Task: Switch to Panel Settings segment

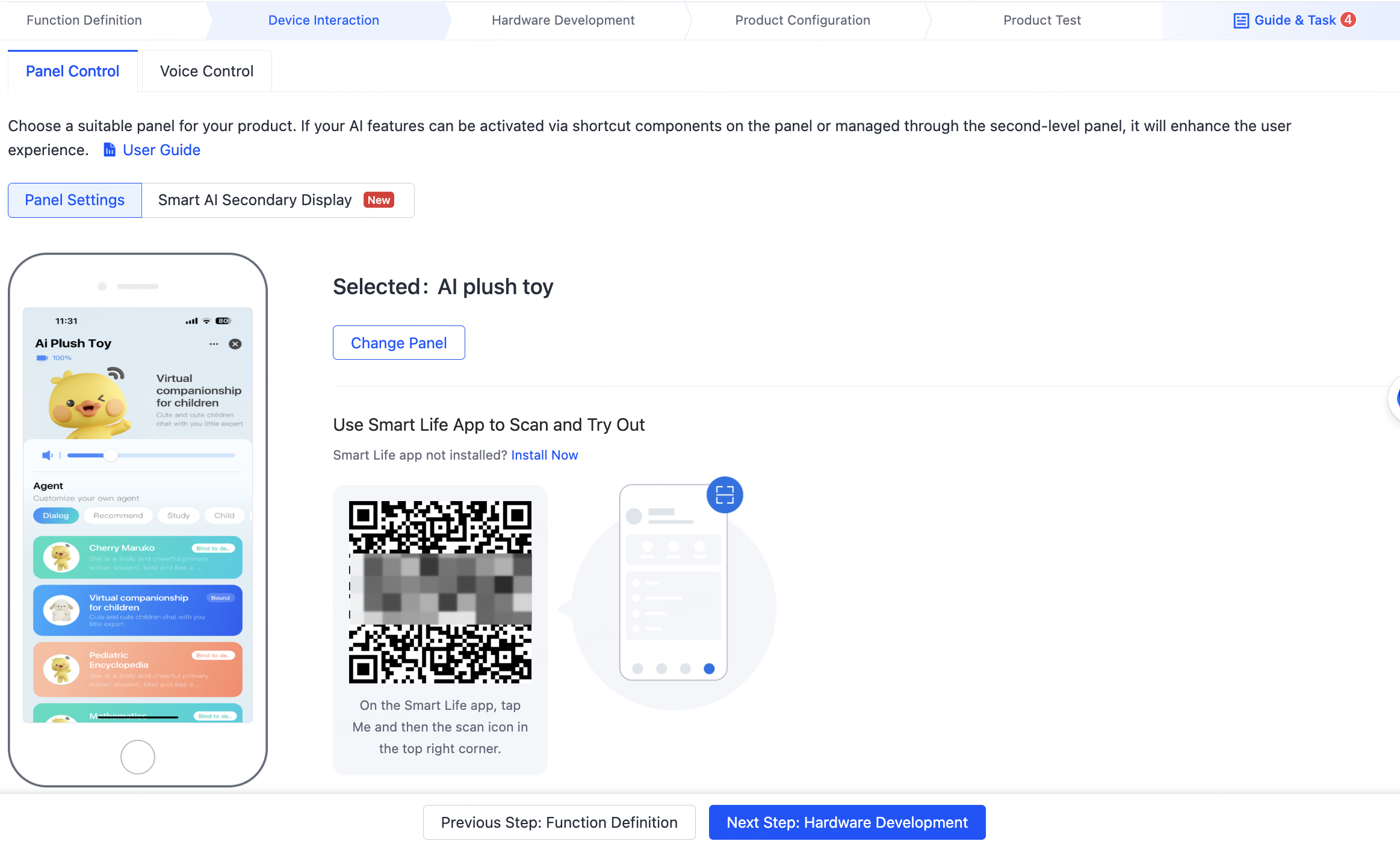Action: pos(75,200)
